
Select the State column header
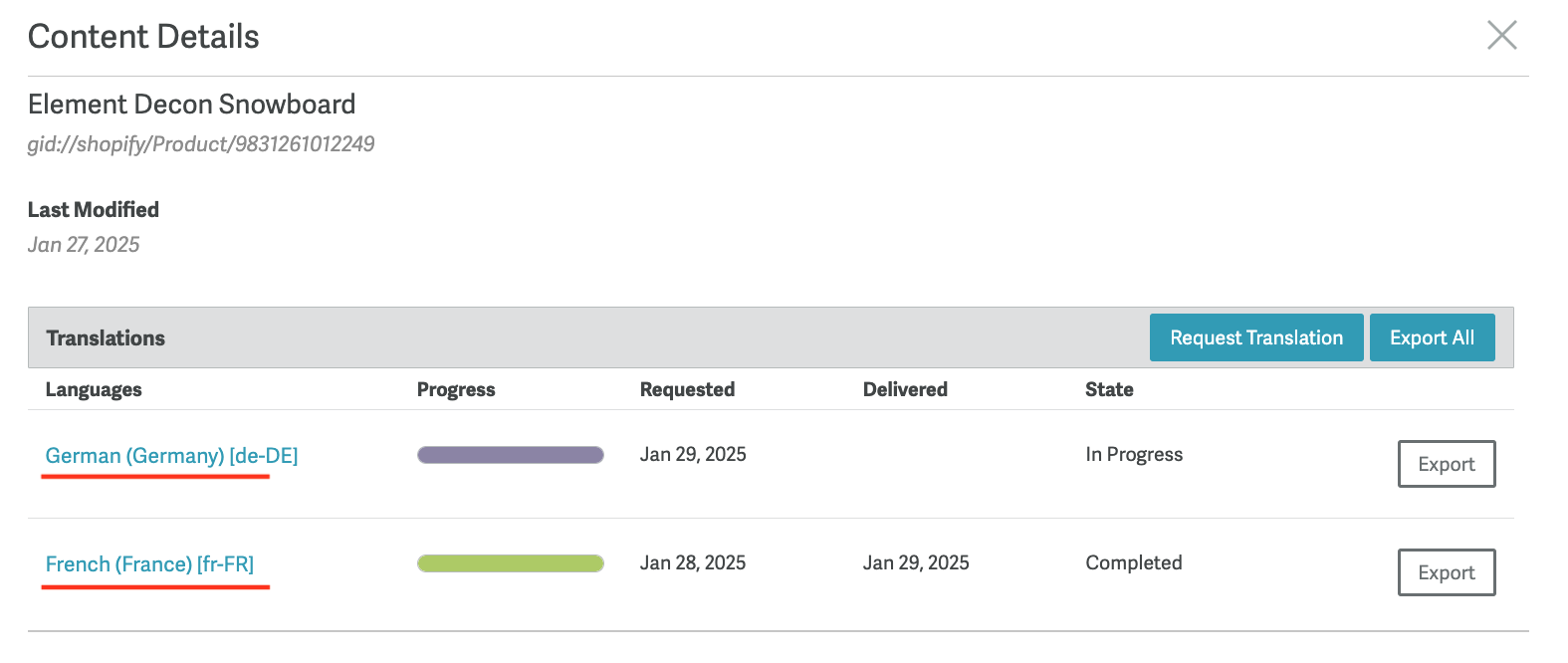click(x=1109, y=389)
